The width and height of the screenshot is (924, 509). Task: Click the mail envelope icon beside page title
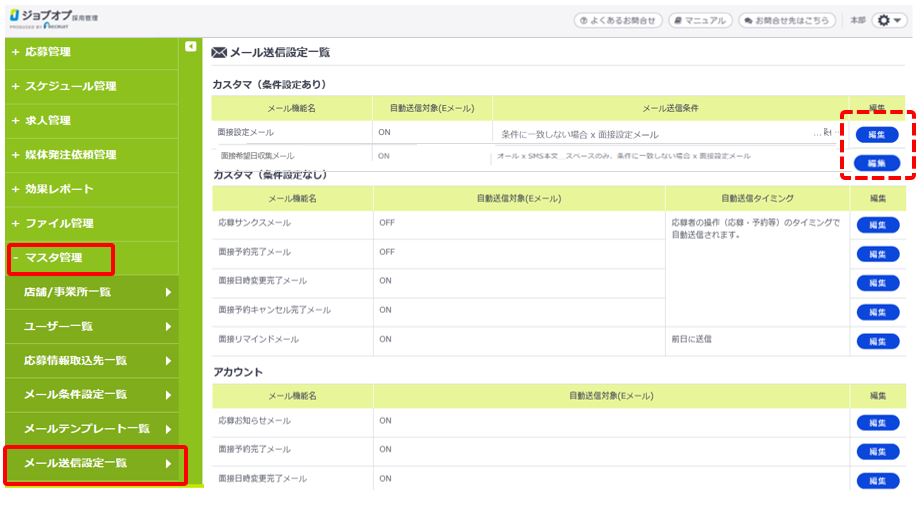(x=219, y=52)
